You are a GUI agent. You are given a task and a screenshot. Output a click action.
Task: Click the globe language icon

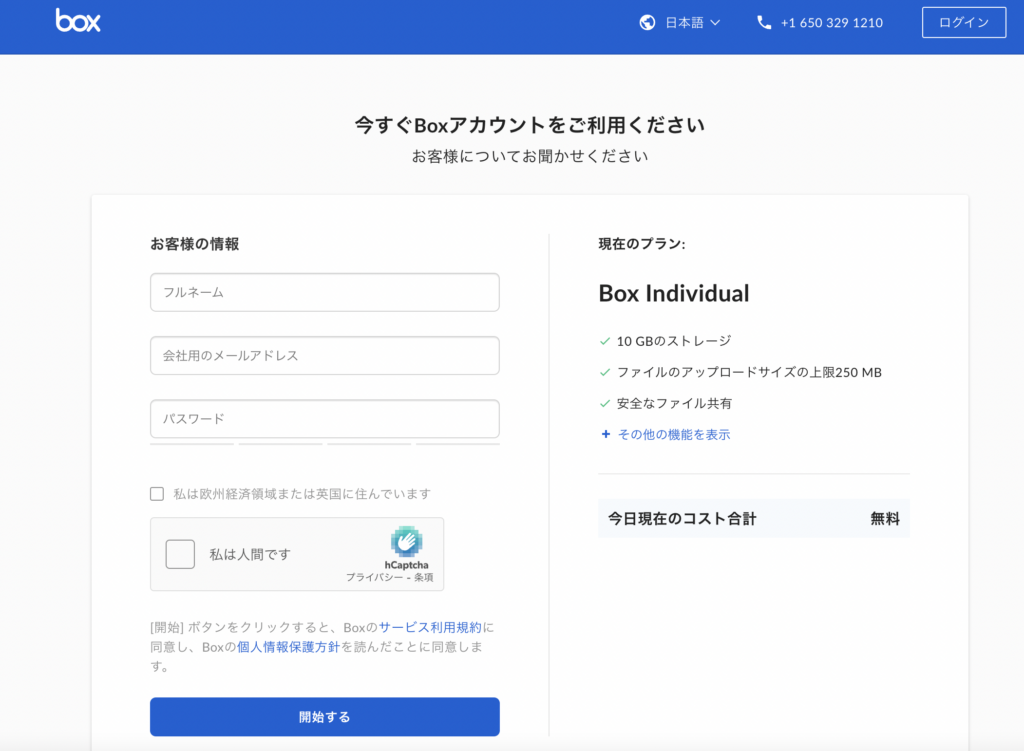pyautogui.click(x=647, y=23)
